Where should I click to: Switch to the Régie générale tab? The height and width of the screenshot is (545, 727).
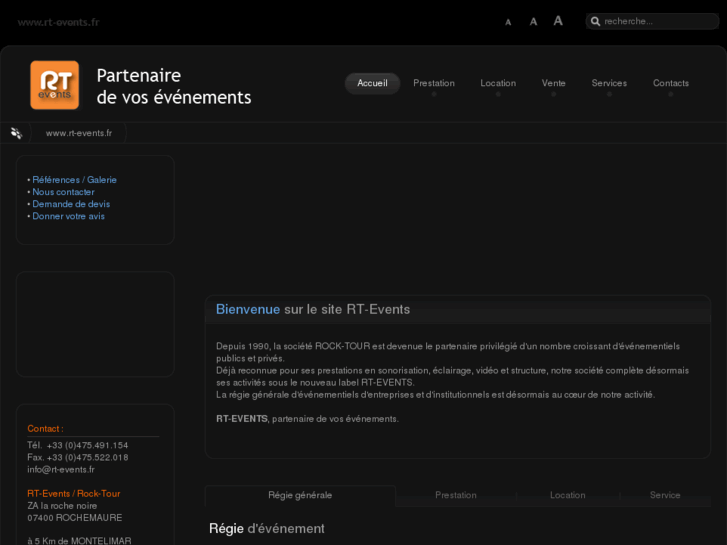click(300, 495)
